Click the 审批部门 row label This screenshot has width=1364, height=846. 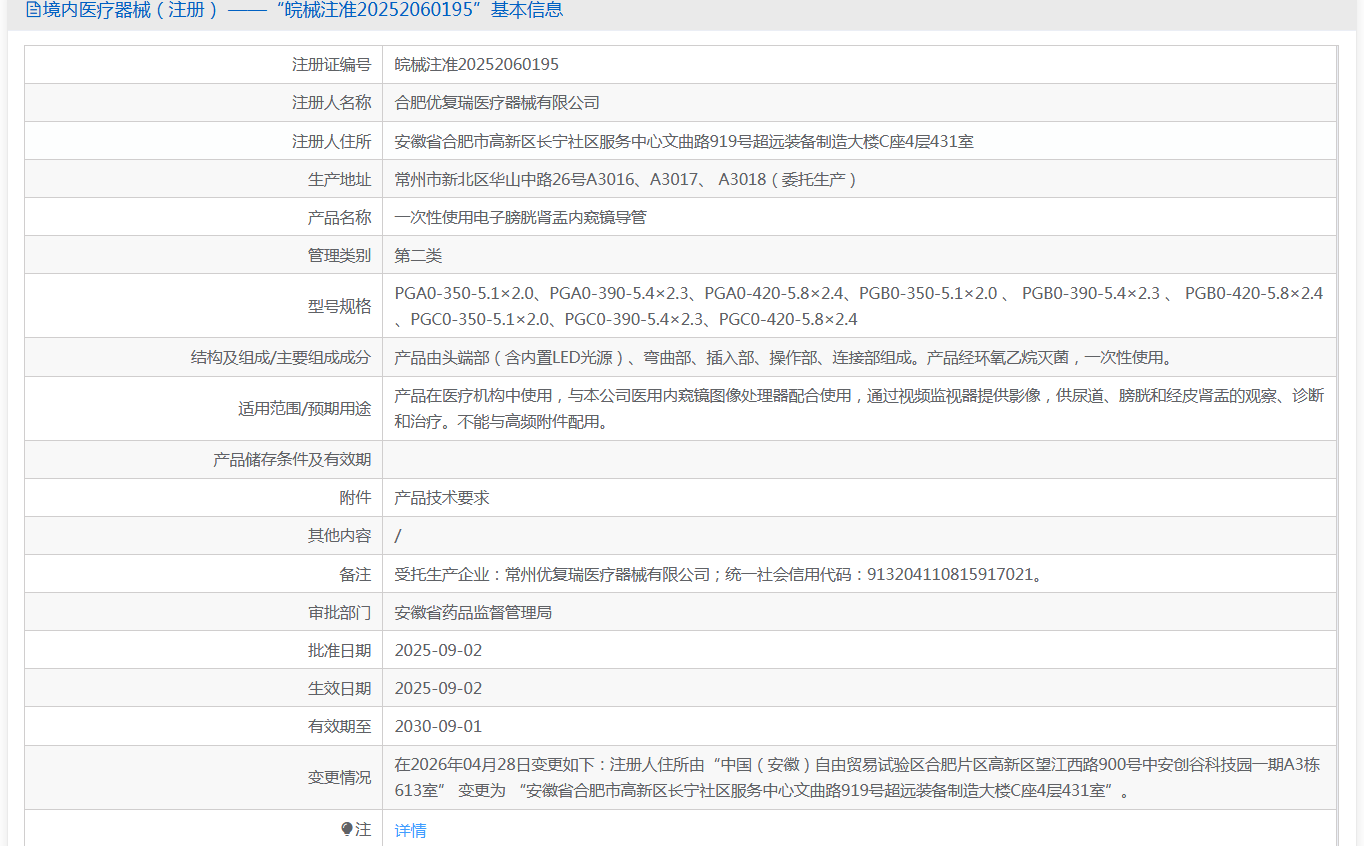click(x=339, y=612)
